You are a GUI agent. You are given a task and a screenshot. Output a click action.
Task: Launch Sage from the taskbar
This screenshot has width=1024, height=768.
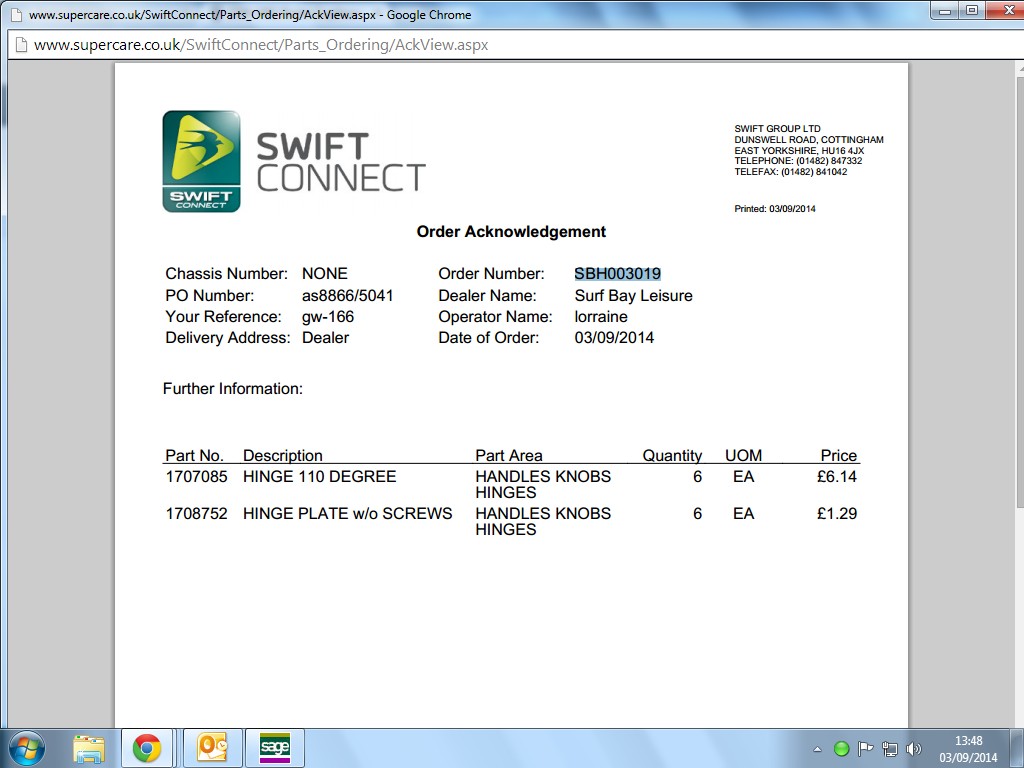[x=275, y=748]
